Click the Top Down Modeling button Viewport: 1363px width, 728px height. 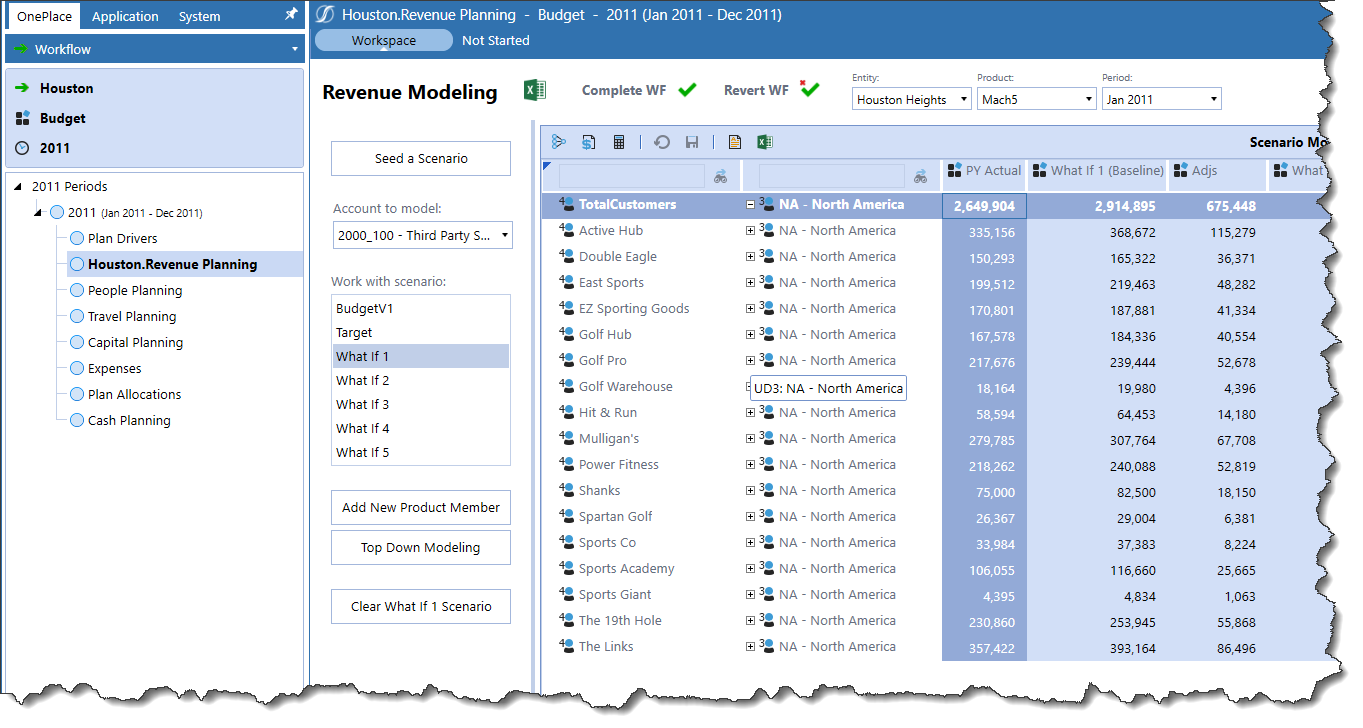421,547
